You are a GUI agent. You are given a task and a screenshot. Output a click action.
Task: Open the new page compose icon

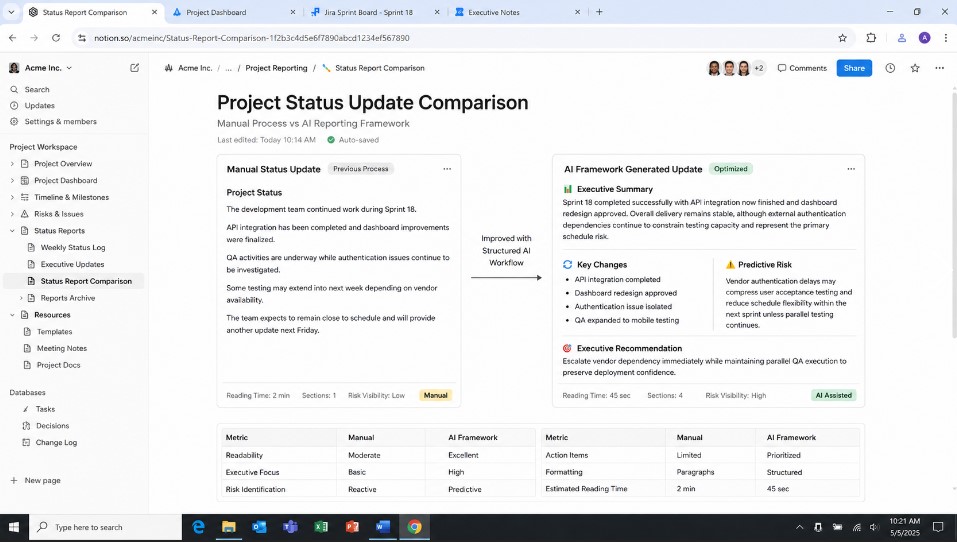(134, 68)
